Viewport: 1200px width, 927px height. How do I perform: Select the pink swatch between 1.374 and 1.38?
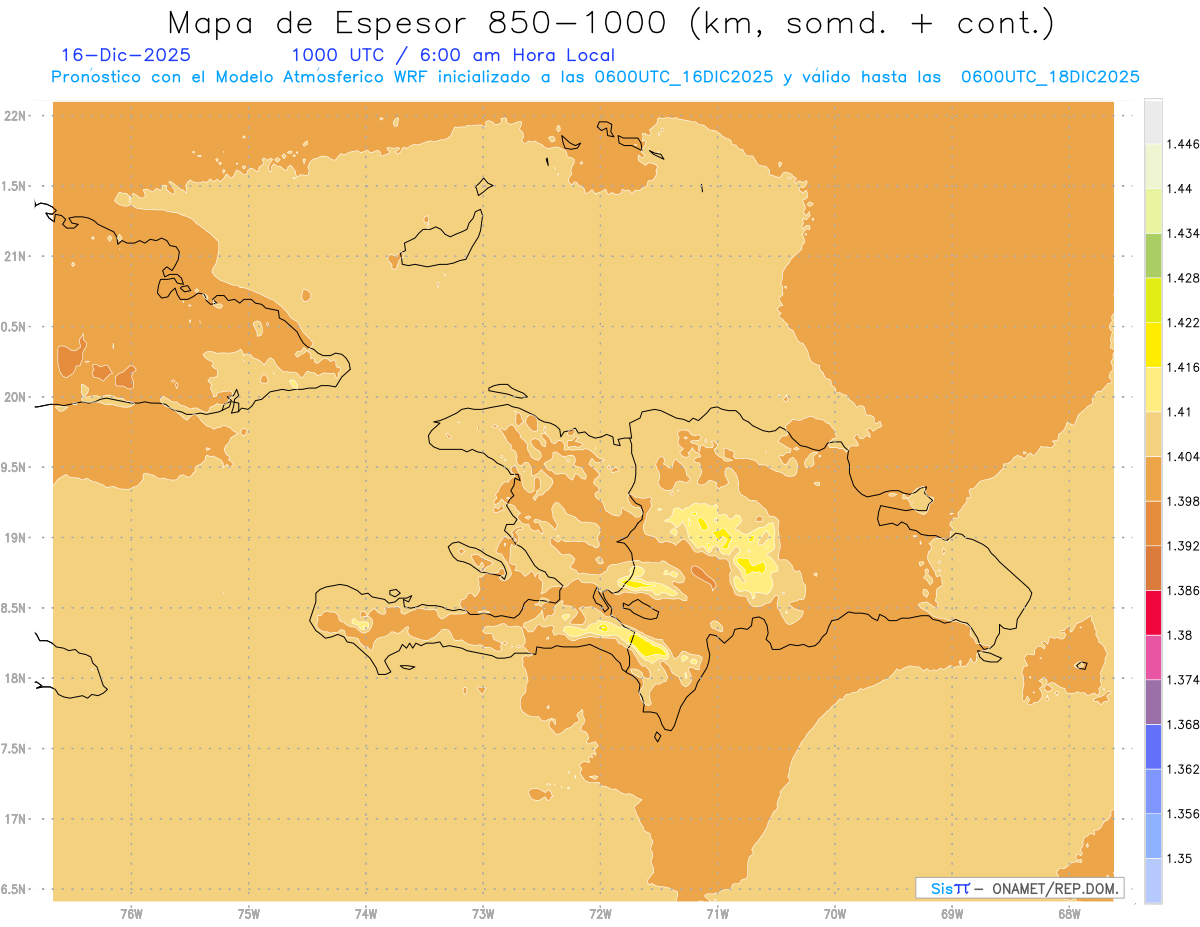[1153, 657]
